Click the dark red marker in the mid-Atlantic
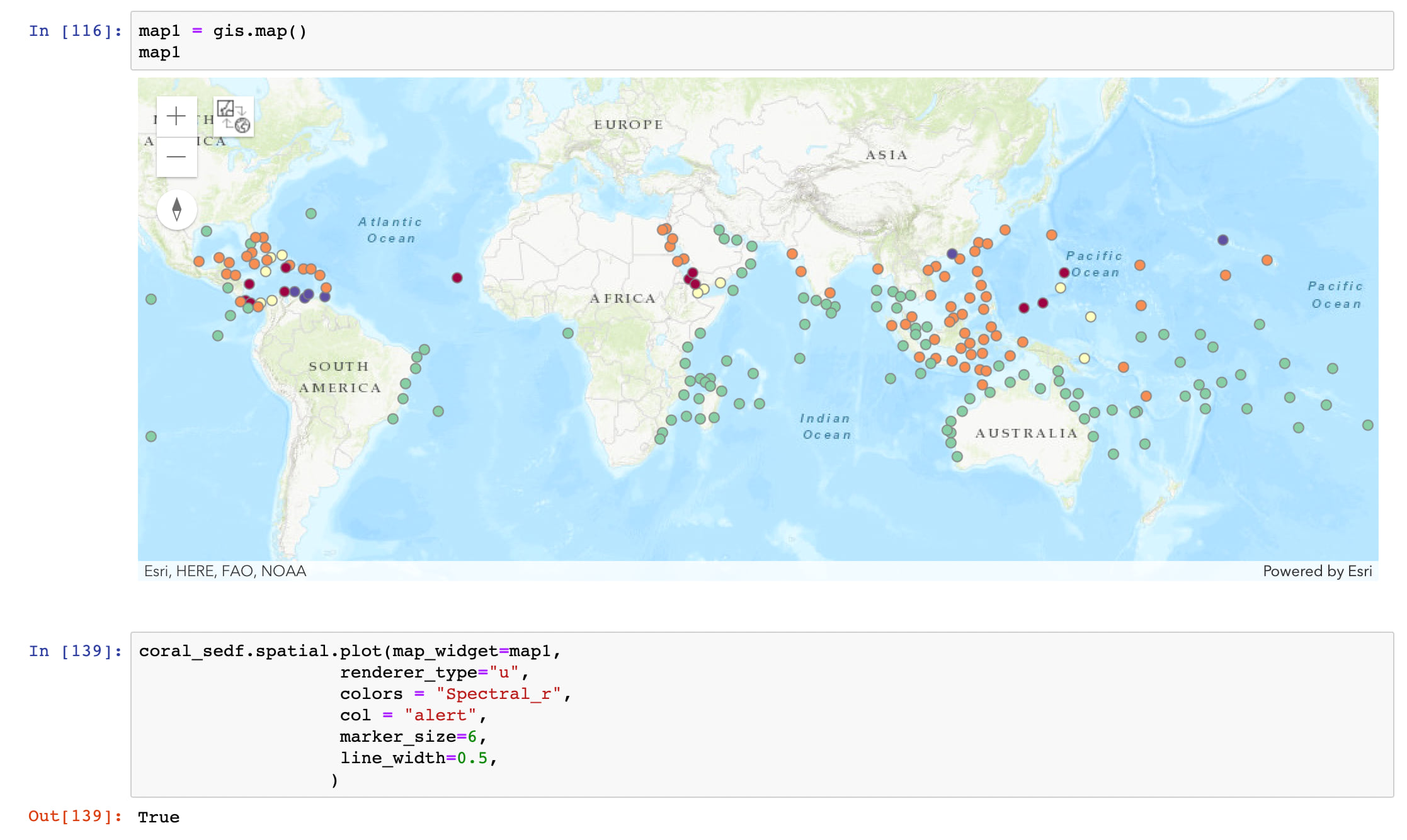1407x840 pixels. (x=457, y=278)
